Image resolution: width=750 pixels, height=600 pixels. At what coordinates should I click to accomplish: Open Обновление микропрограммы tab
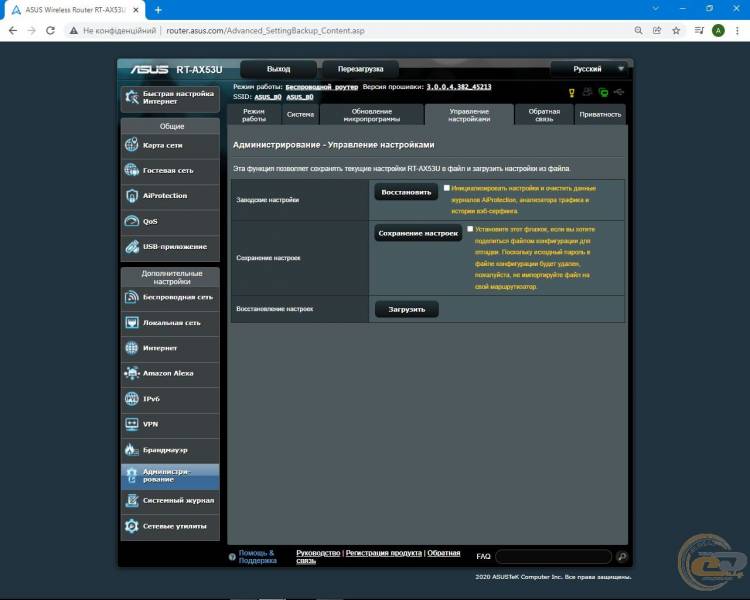[x=372, y=115]
